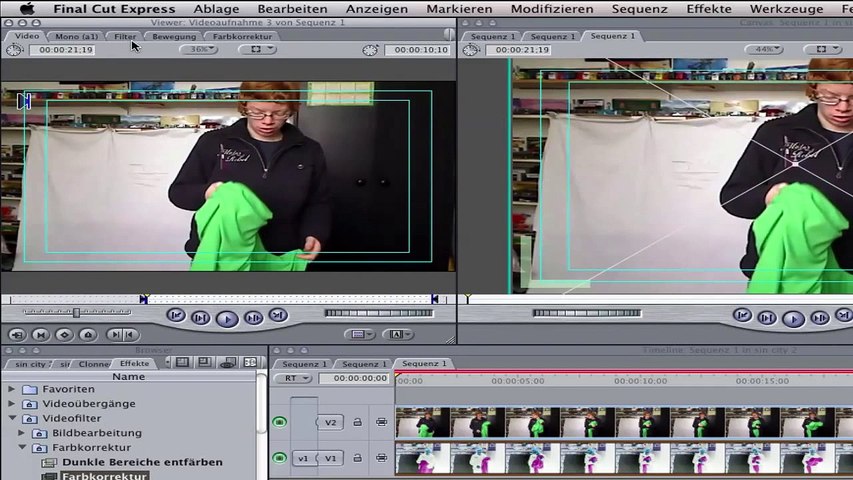This screenshot has width=853, height=480.
Task: Expand the Favoriten folder
Action: [12, 389]
